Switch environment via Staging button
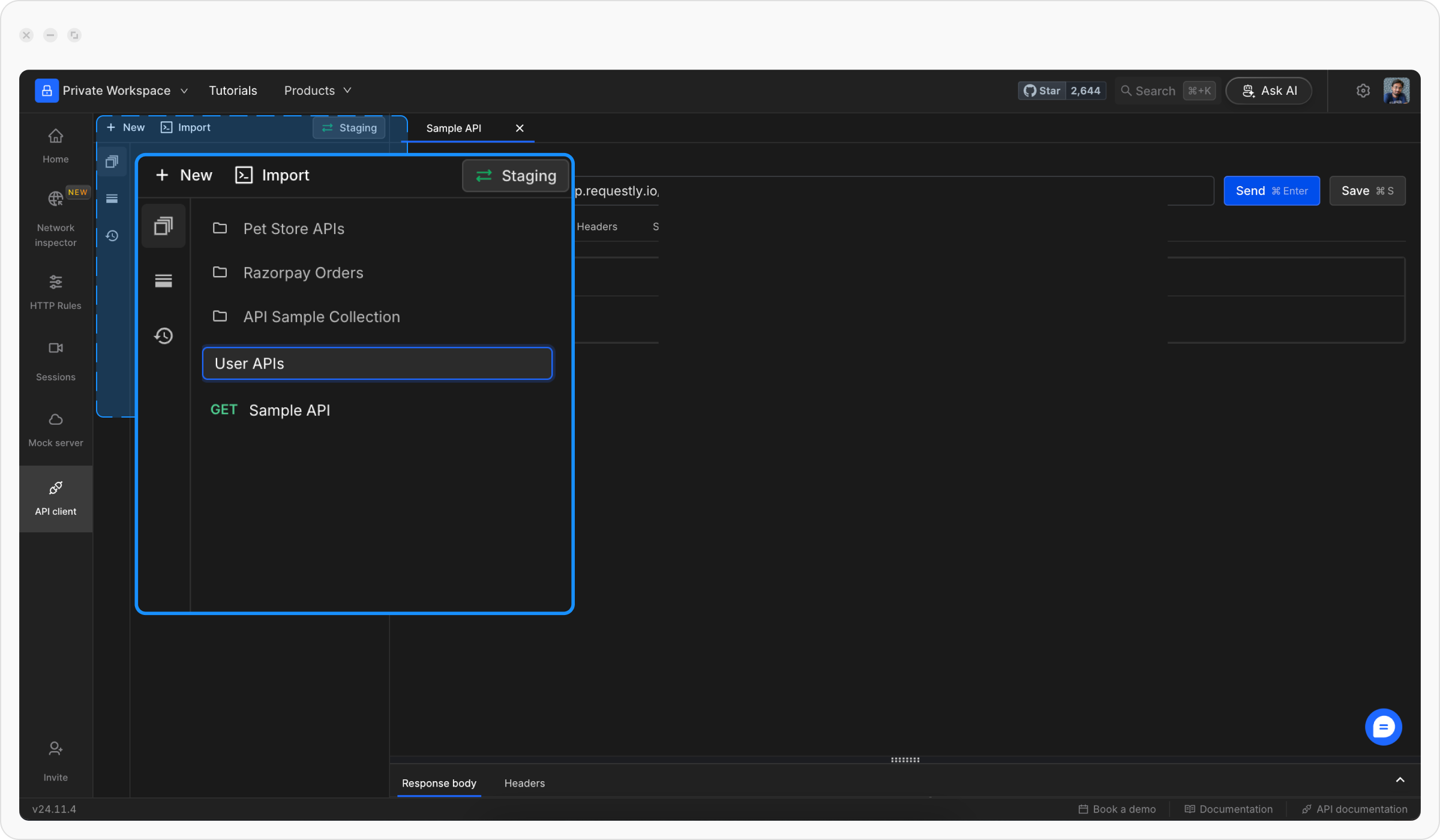The image size is (1440, 840). click(x=515, y=176)
